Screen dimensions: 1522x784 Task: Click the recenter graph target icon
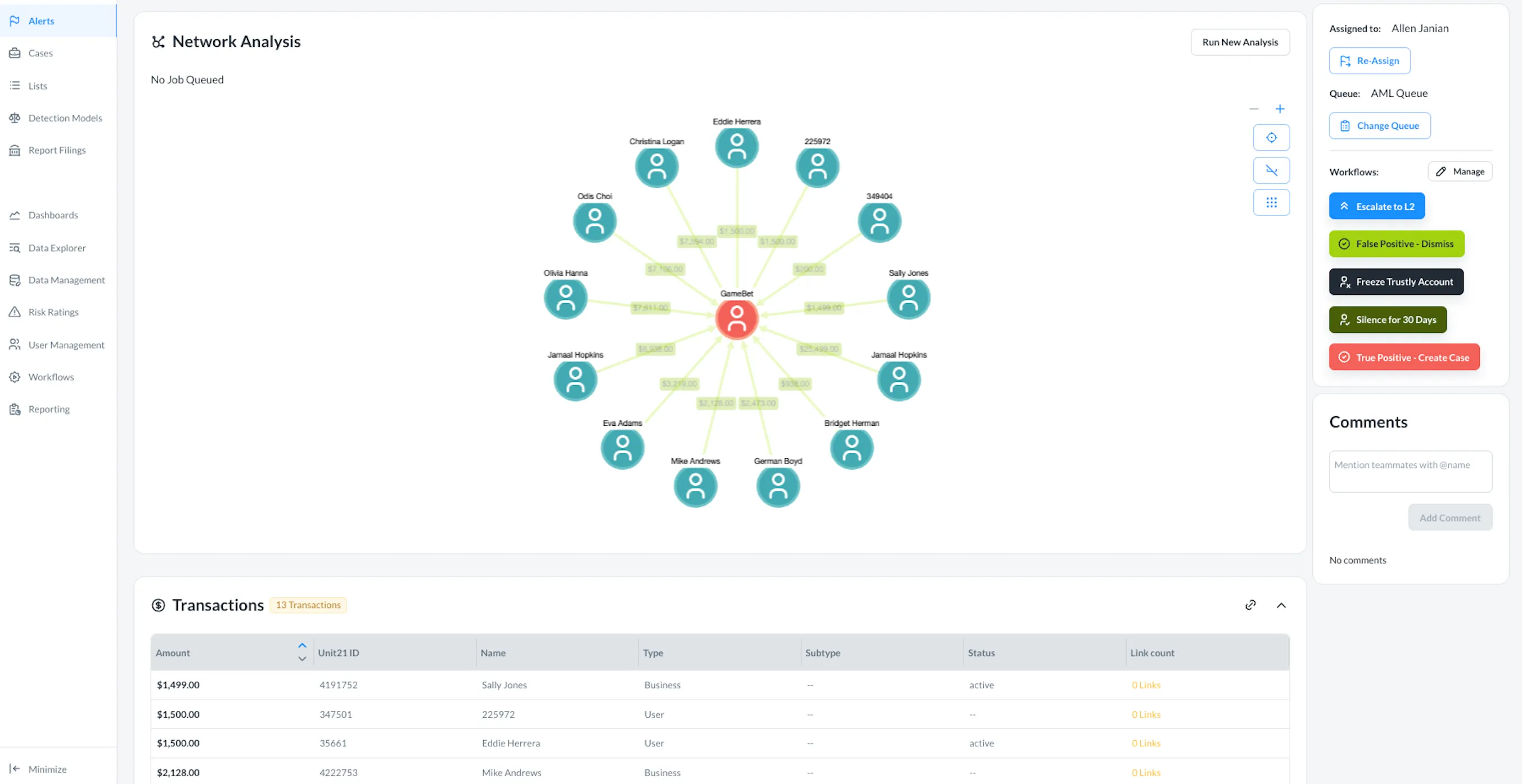(x=1271, y=138)
